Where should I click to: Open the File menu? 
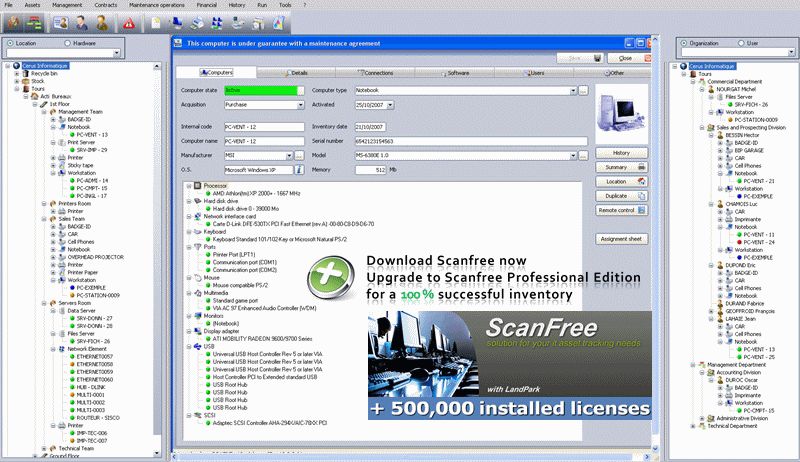point(9,5)
